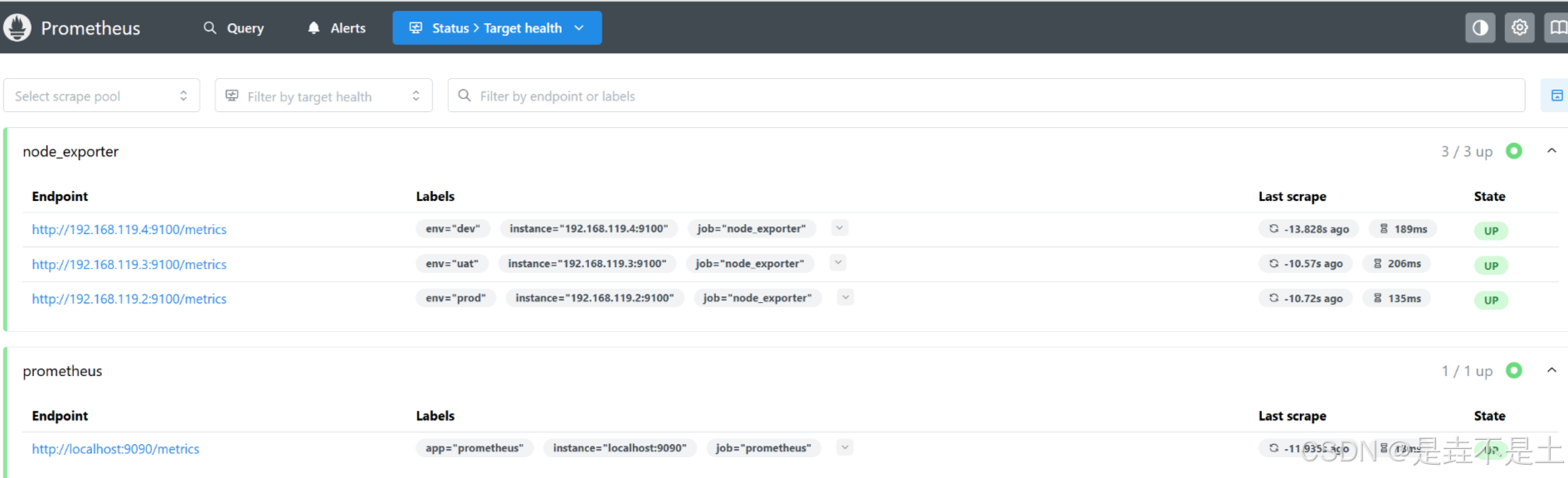Open the settings gear icon
This screenshot has width=1568, height=478.
[x=1519, y=27]
